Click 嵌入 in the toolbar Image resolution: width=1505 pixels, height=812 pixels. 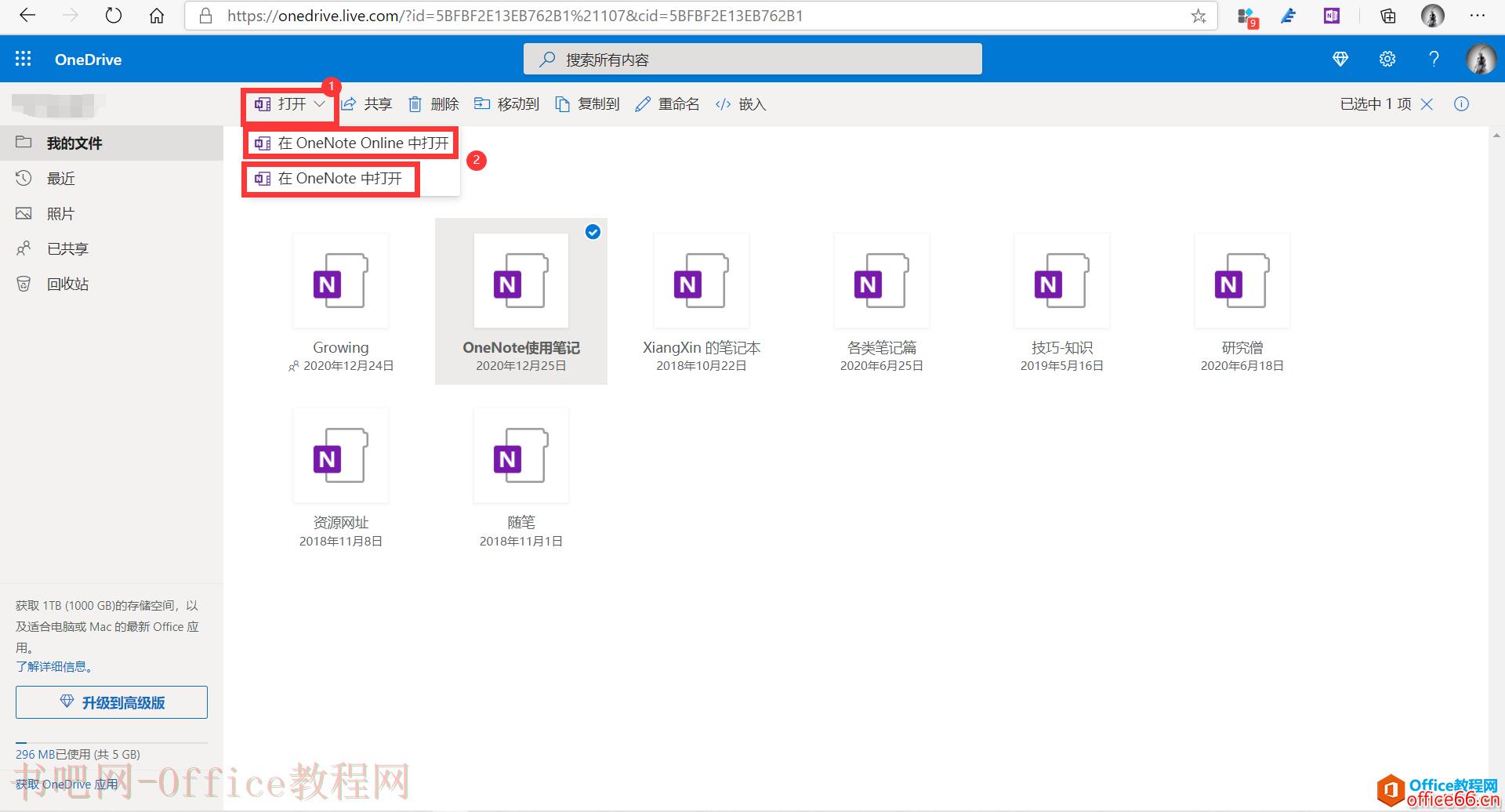tap(741, 104)
